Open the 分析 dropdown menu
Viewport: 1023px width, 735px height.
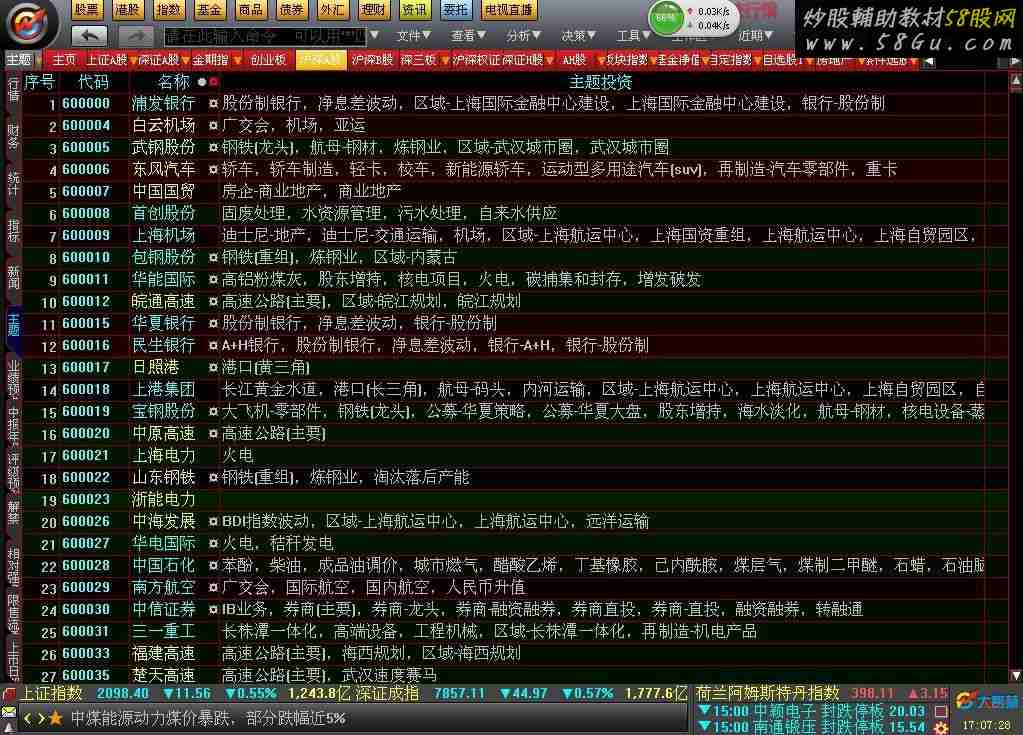click(523, 35)
